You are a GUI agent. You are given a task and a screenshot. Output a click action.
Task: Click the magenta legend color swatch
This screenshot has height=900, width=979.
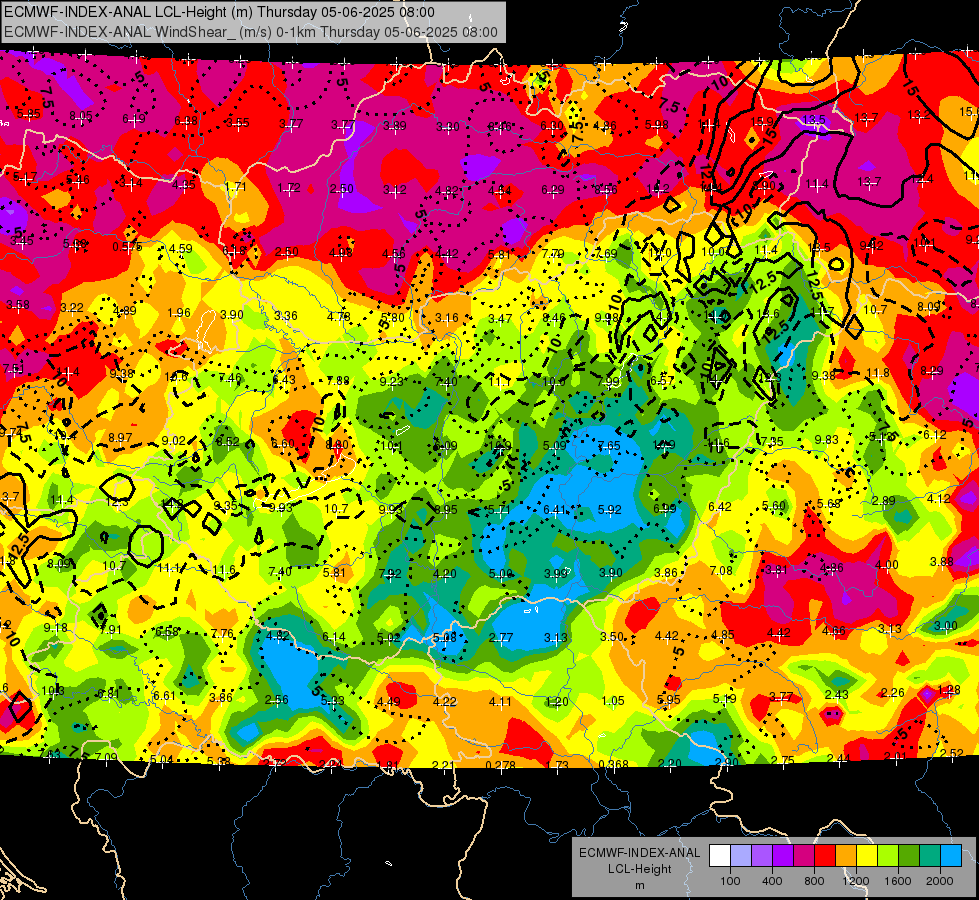(x=804, y=856)
